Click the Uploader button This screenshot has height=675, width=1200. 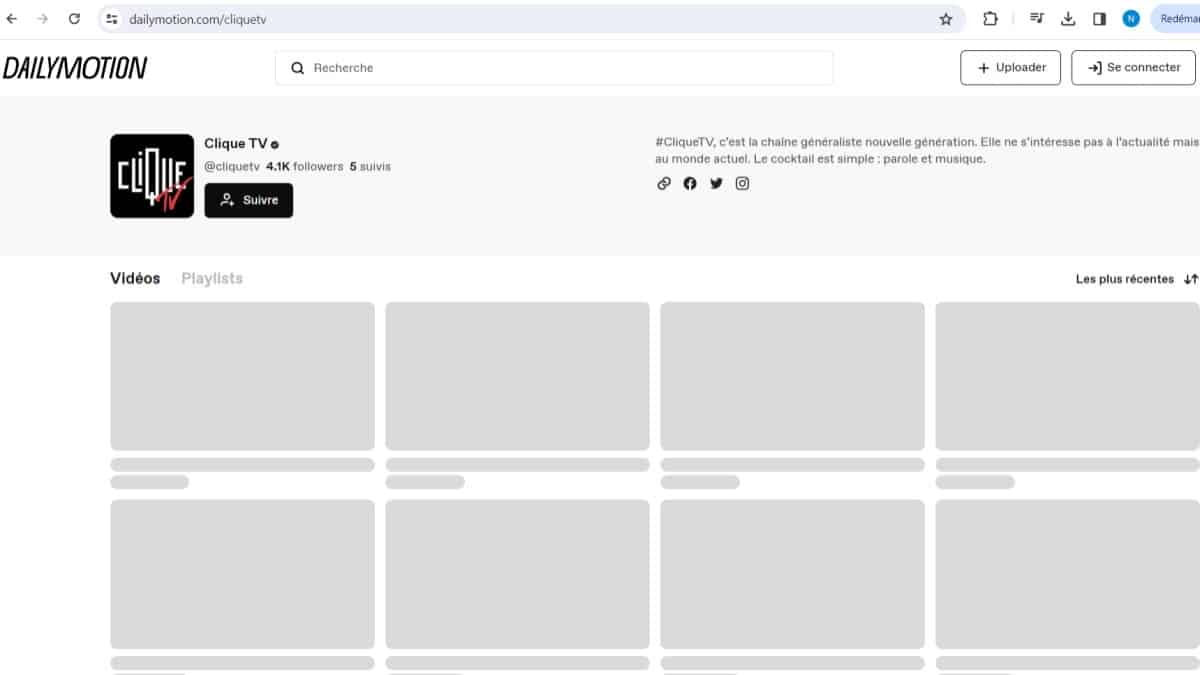(x=1010, y=68)
